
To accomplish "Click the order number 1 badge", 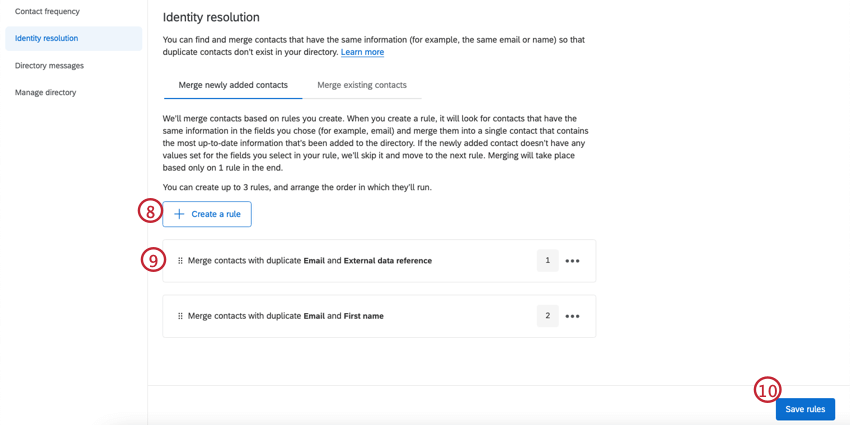I will coord(547,261).
